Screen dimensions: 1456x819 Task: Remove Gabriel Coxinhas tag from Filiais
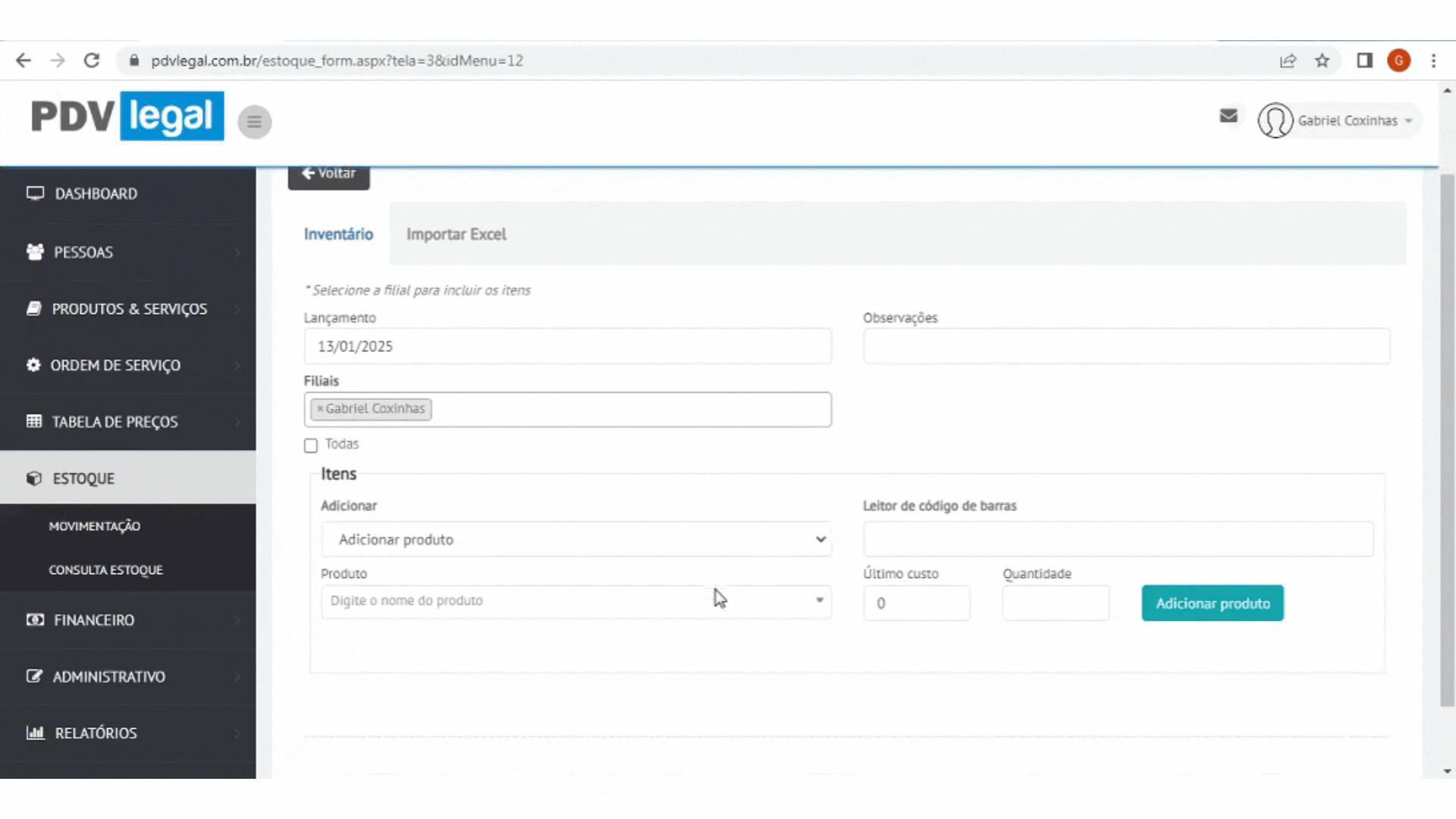(x=320, y=409)
